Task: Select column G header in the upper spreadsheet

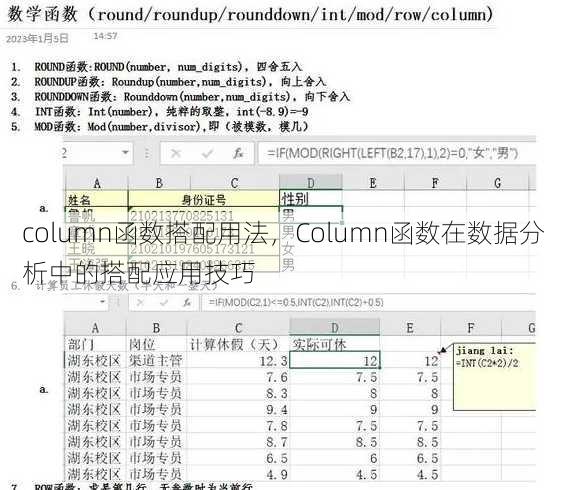Action: tap(497, 183)
